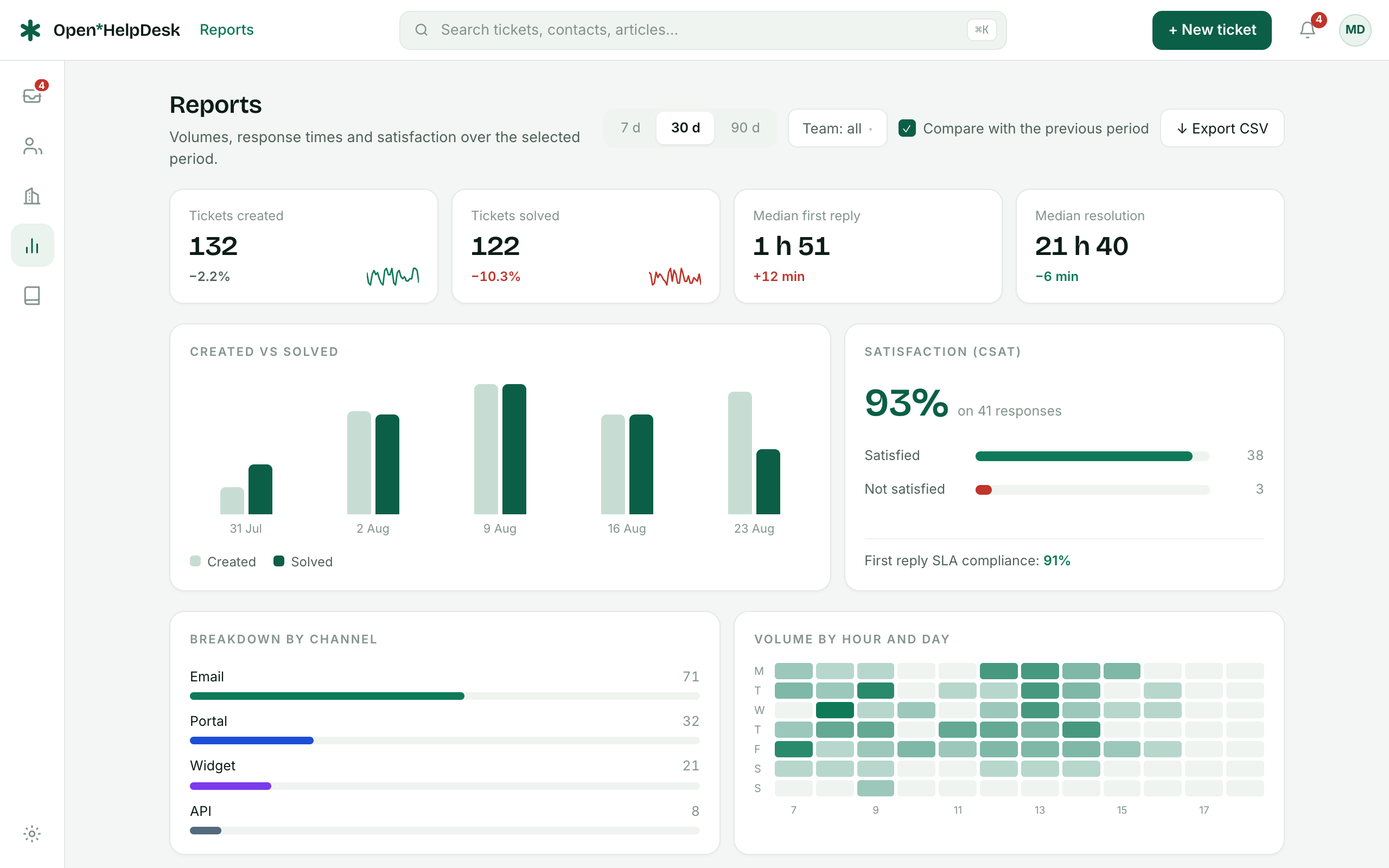This screenshot has width=1389, height=868.
Task: Click the Widget channel bar
Action: 445,786
